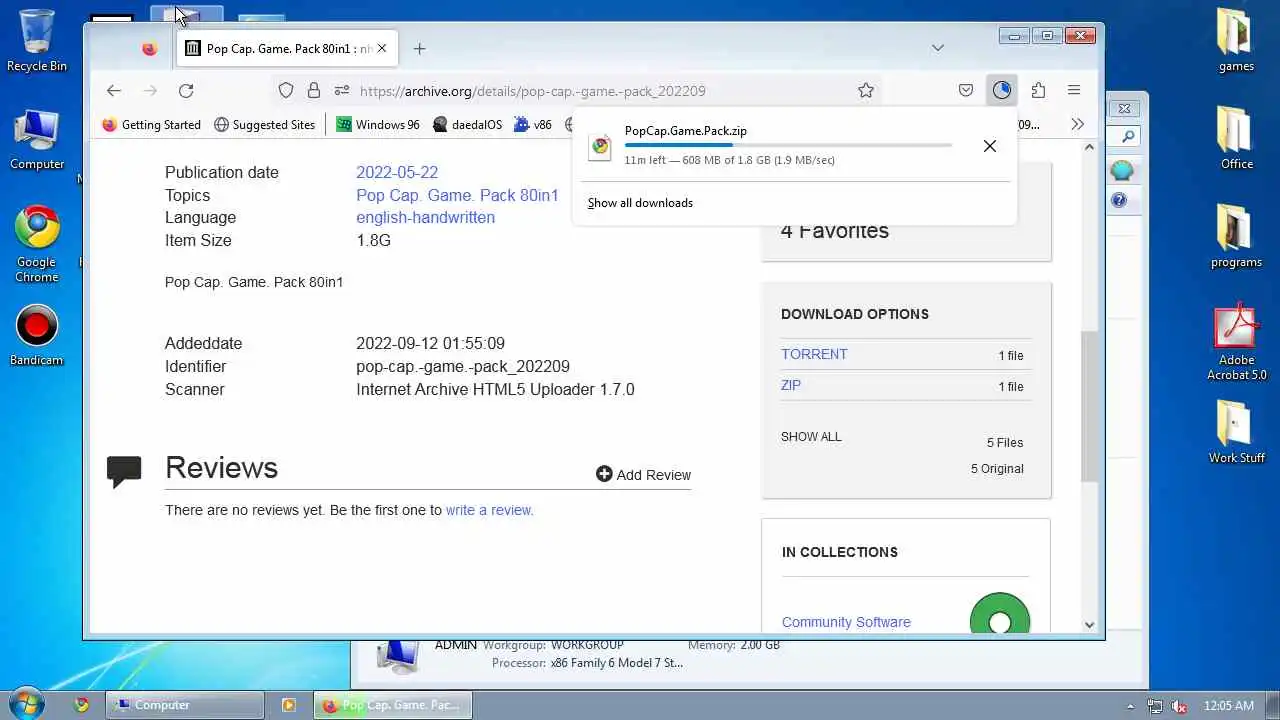Click the page vertical scrollbar thumb

[x=1089, y=407]
